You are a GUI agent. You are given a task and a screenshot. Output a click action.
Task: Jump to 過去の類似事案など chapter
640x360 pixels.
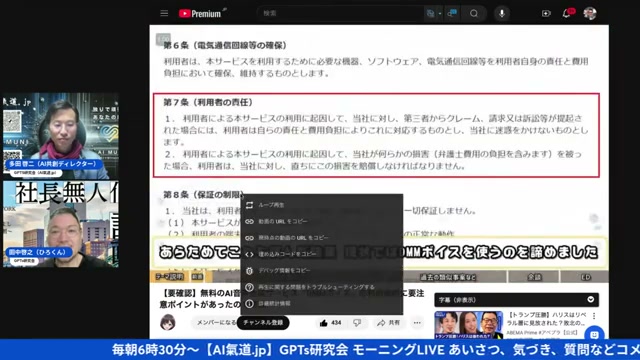click(447, 277)
